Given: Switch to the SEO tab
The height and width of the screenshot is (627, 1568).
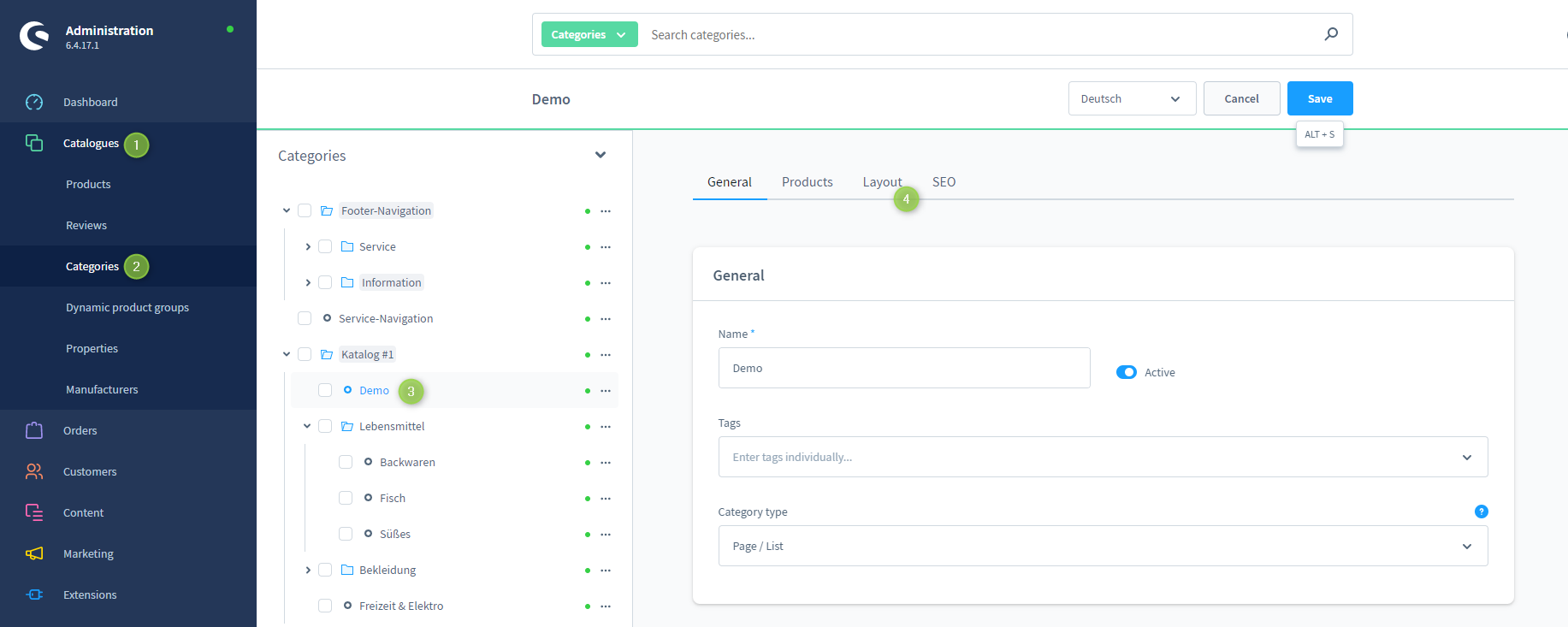Looking at the screenshot, I should click(944, 182).
